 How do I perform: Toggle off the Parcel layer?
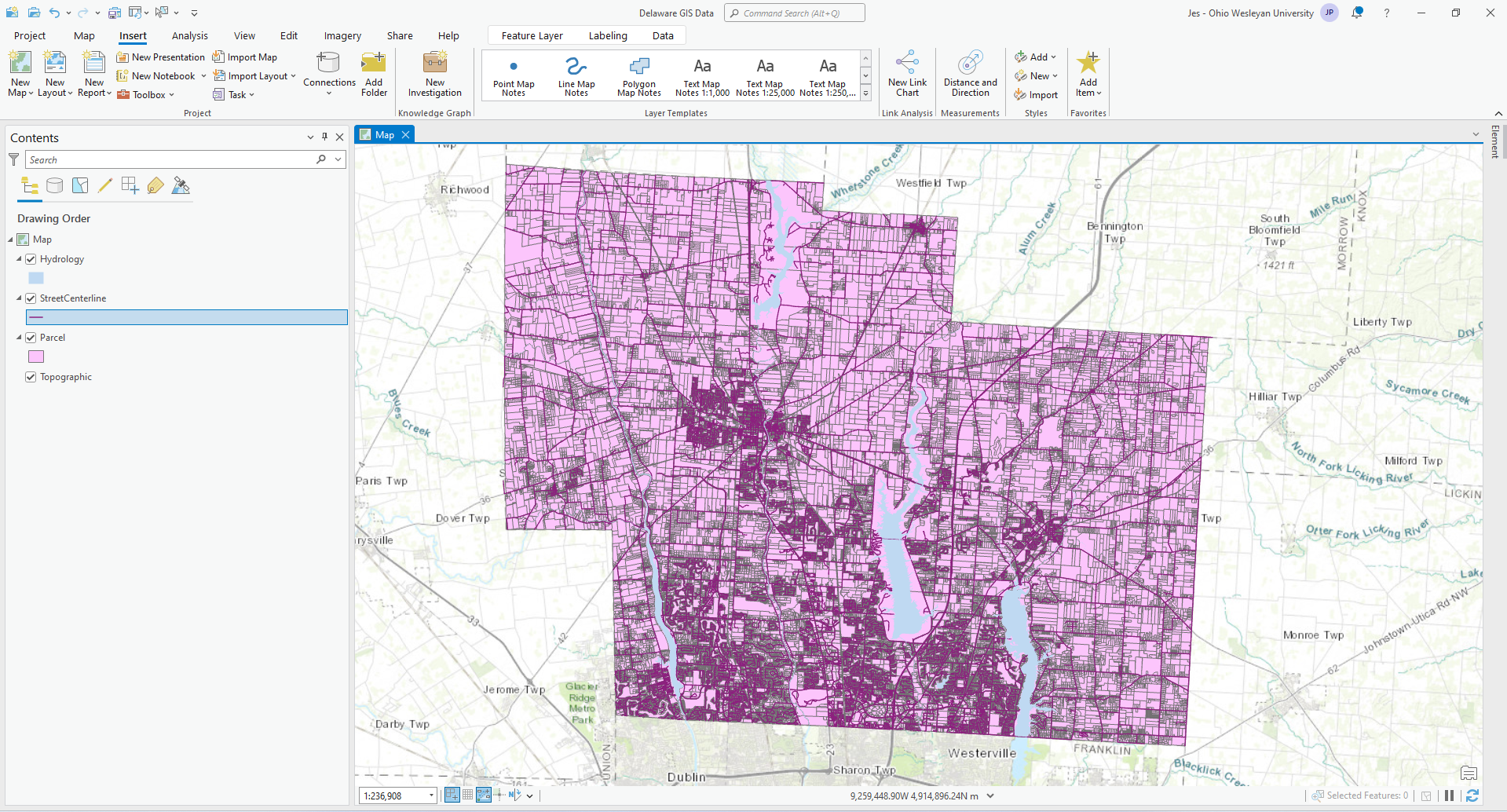click(x=31, y=337)
